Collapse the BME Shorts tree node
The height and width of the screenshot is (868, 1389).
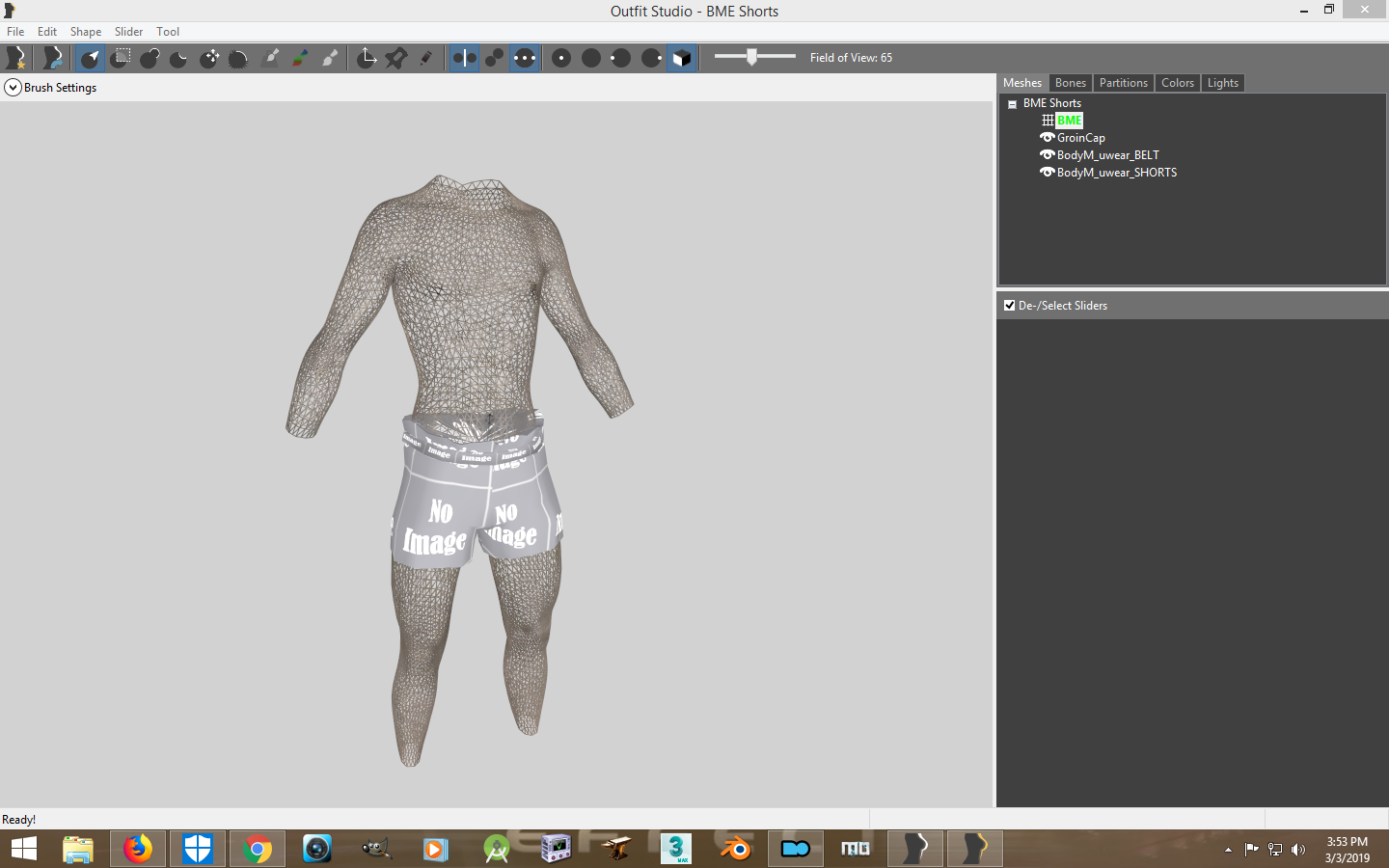(1013, 102)
